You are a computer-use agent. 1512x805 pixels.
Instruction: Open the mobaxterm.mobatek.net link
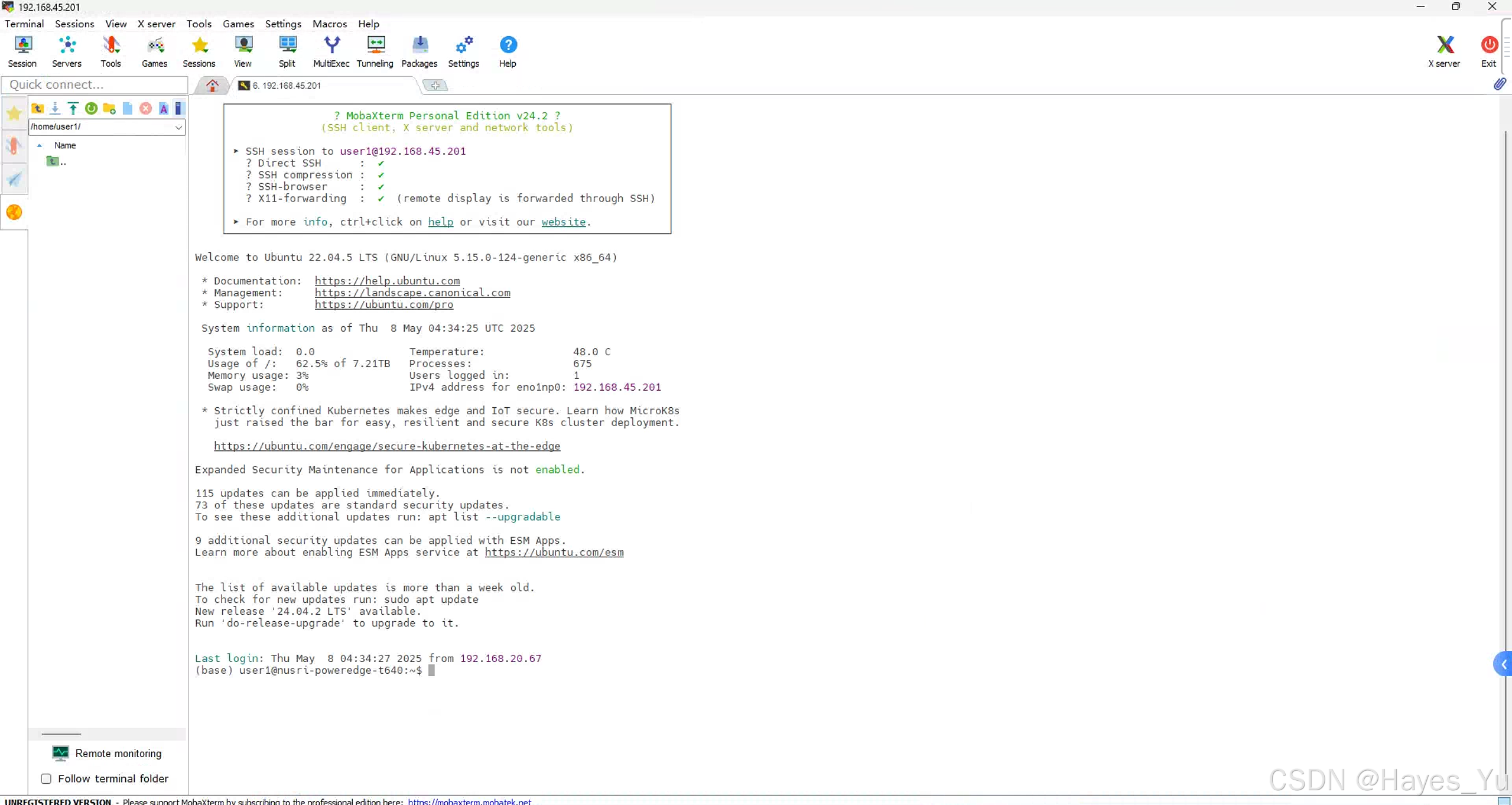(x=469, y=801)
